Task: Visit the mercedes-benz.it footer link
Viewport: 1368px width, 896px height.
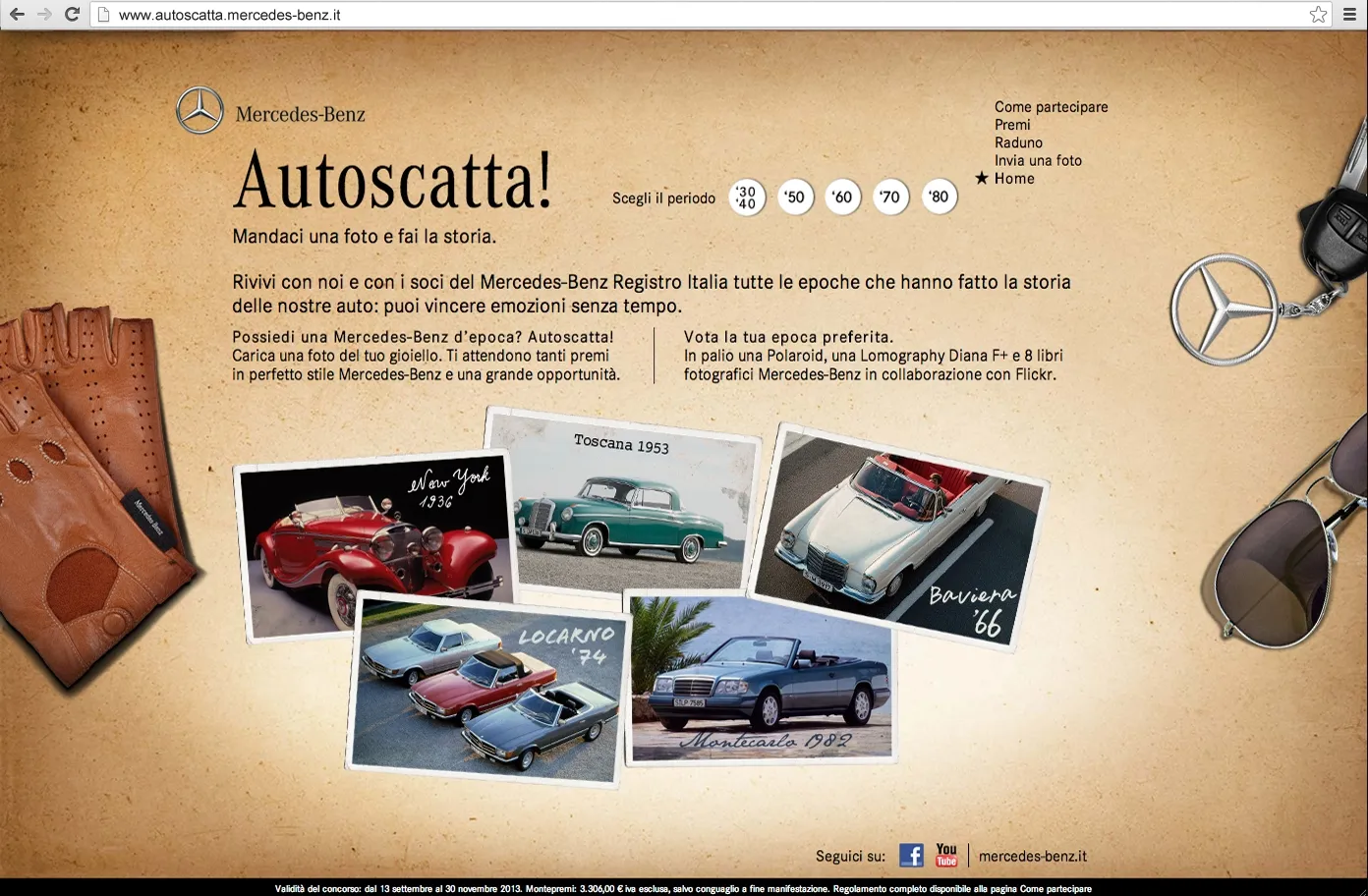Action: click(x=1033, y=857)
